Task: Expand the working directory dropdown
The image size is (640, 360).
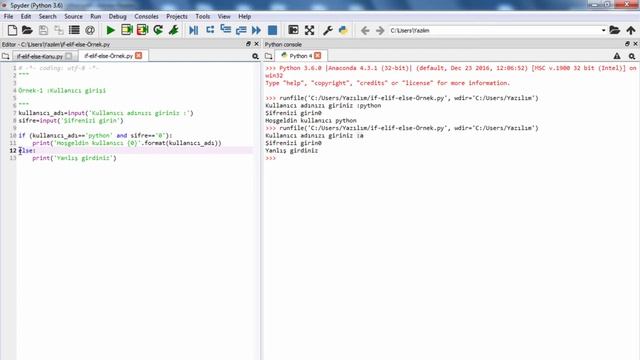Action: (603, 30)
